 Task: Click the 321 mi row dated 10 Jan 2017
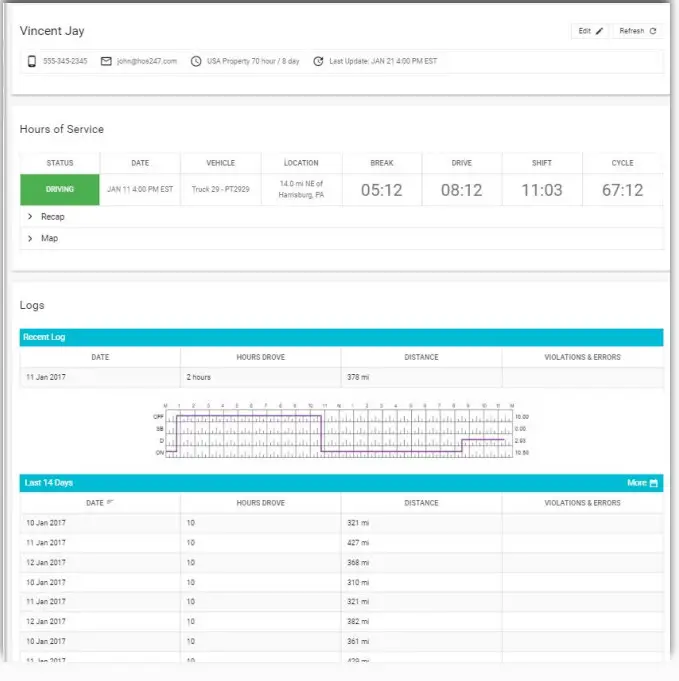coord(341,523)
